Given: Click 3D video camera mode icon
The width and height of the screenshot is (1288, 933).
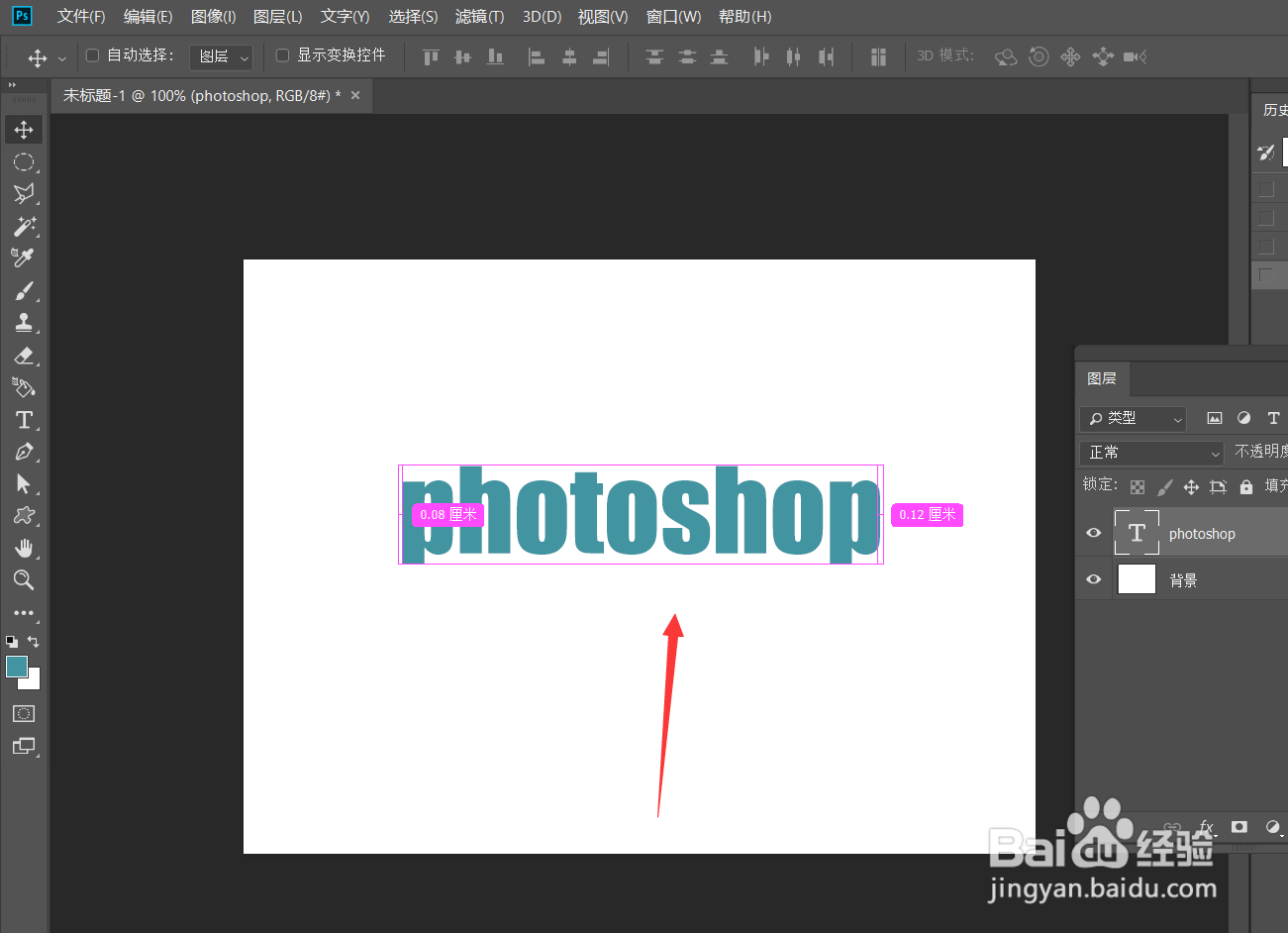Looking at the screenshot, I should point(1135,56).
